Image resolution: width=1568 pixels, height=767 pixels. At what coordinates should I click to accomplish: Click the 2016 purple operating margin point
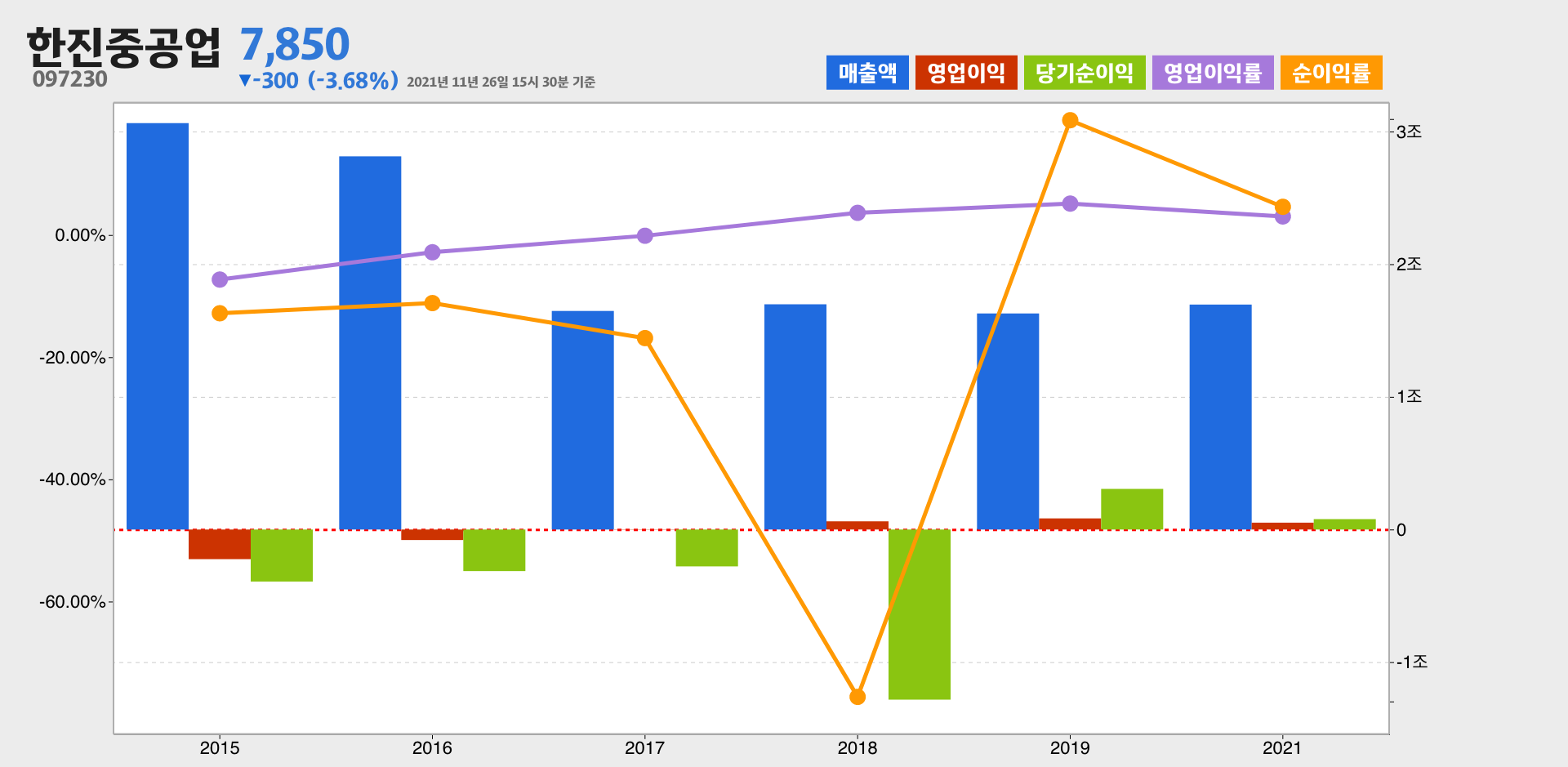[433, 252]
